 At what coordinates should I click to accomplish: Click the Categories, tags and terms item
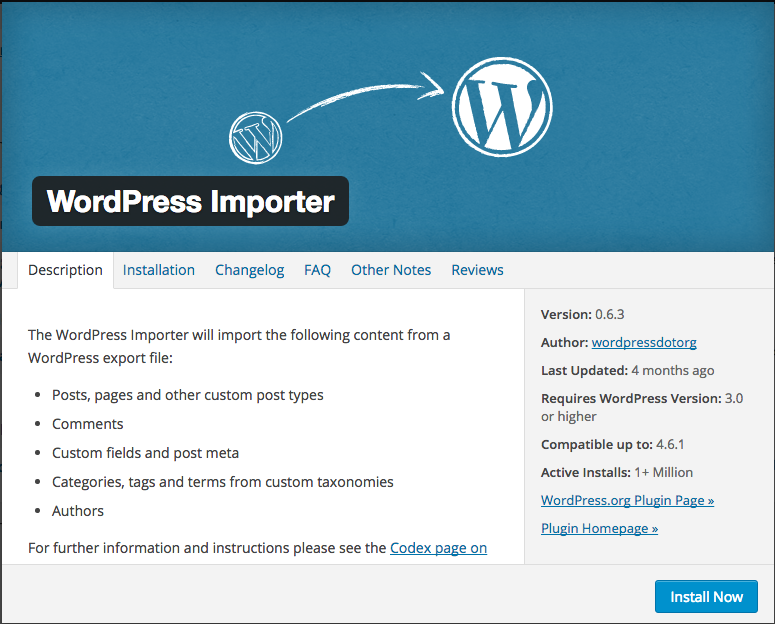pyautogui.click(x=222, y=482)
